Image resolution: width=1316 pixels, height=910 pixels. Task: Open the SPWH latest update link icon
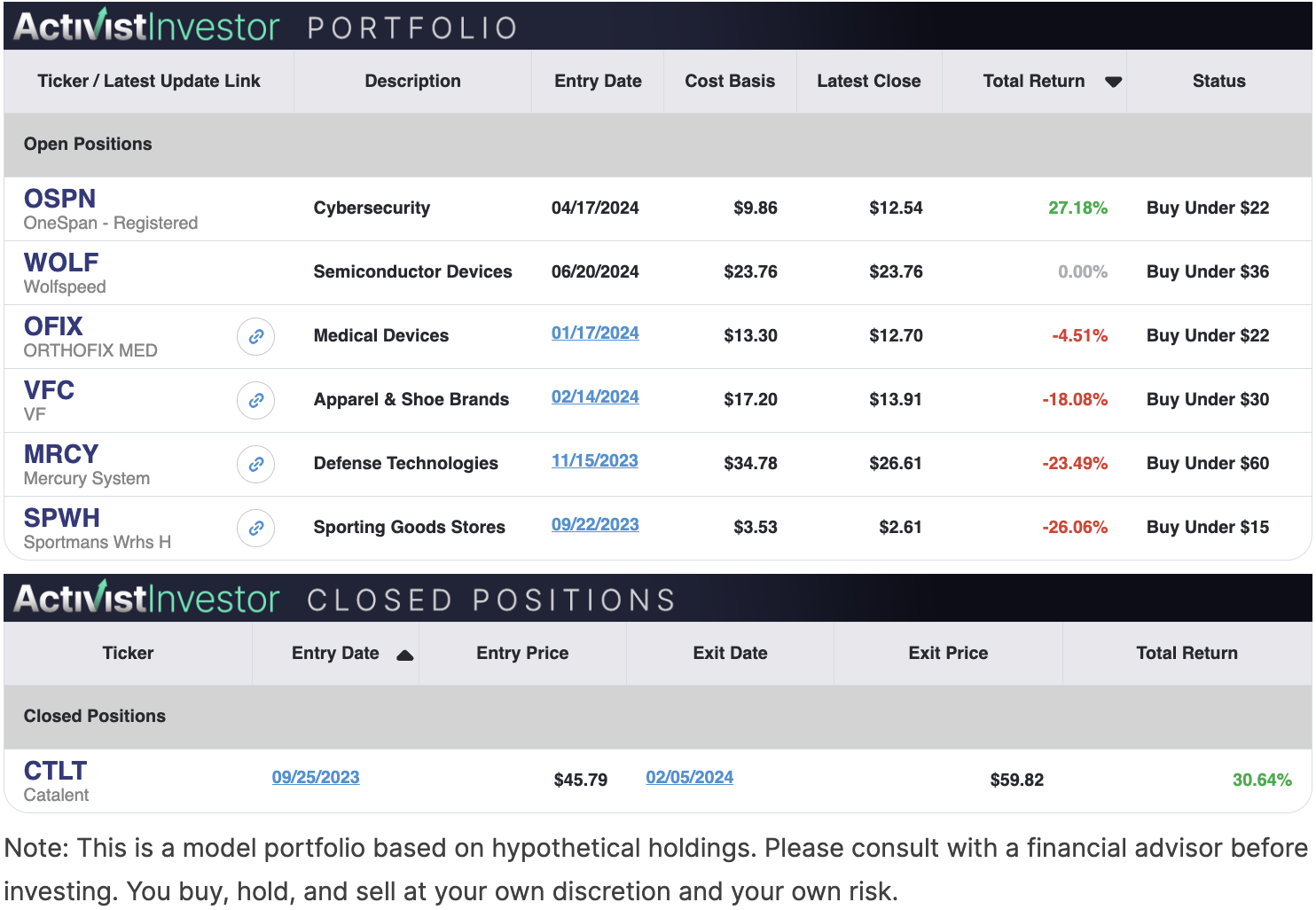tap(255, 529)
